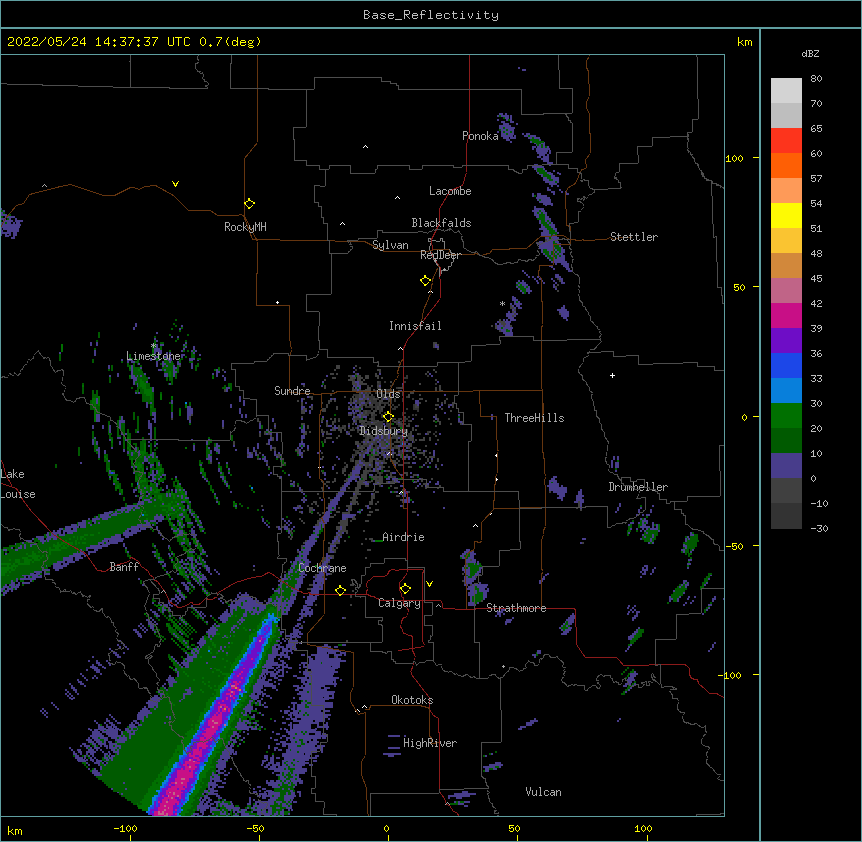This screenshot has height=842, width=862.
Task: Click the Lacombe city label
Action: point(450,191)
